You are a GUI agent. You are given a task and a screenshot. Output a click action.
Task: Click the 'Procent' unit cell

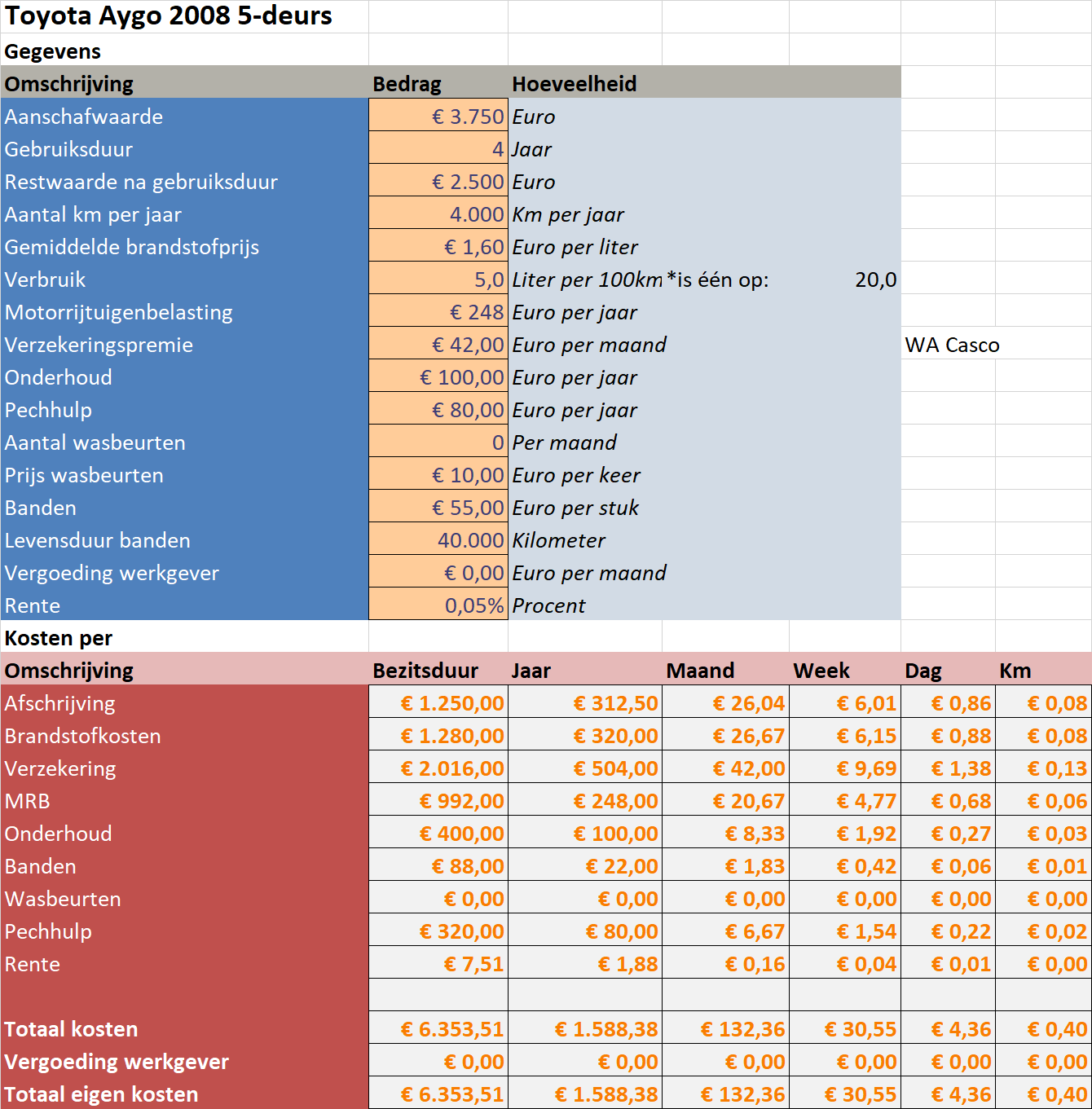[x=585, y=604]
